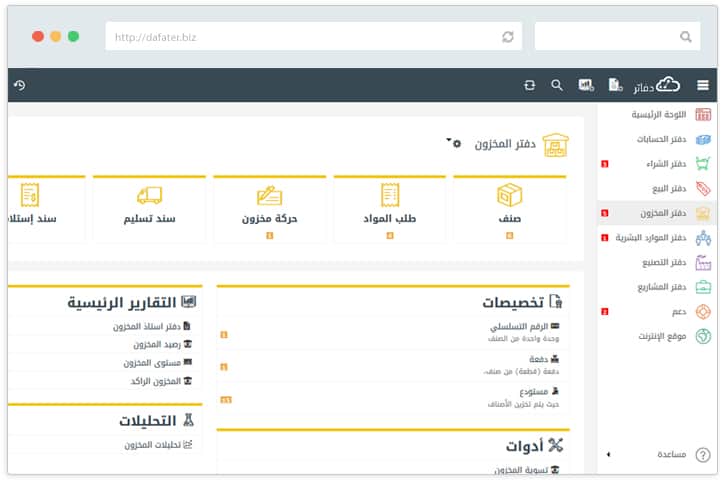Viewport: 725px width, 485px height.
Task: Click the search magnifier in dark toolbar
Action: (x=557, y=86)
